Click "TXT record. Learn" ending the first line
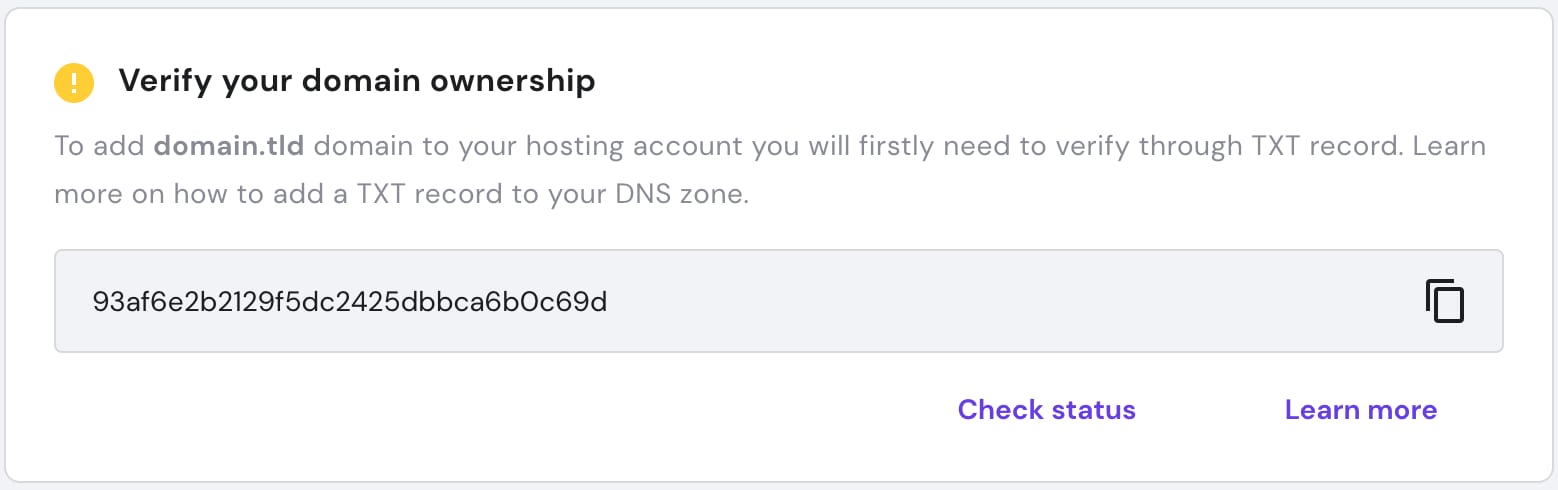 pos(1368,147)
